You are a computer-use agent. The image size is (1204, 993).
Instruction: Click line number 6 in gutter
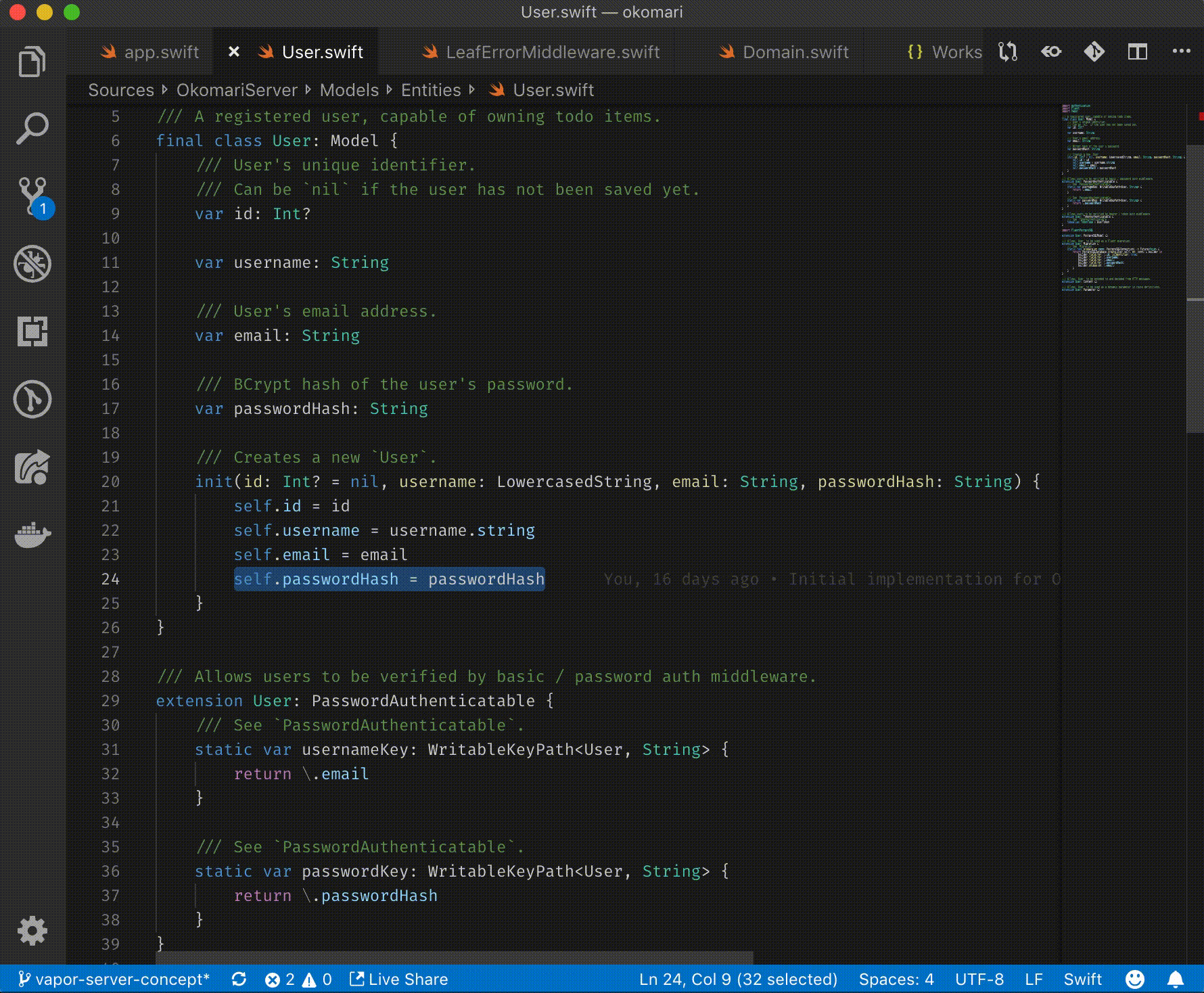point(115,141)
